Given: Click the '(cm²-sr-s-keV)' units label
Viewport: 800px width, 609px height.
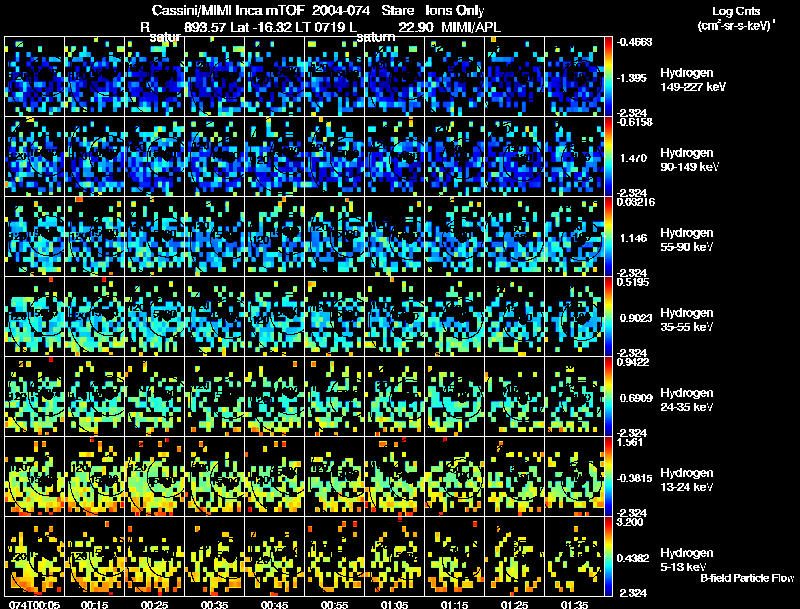Looking at the screenshot, I should (735, 25).
